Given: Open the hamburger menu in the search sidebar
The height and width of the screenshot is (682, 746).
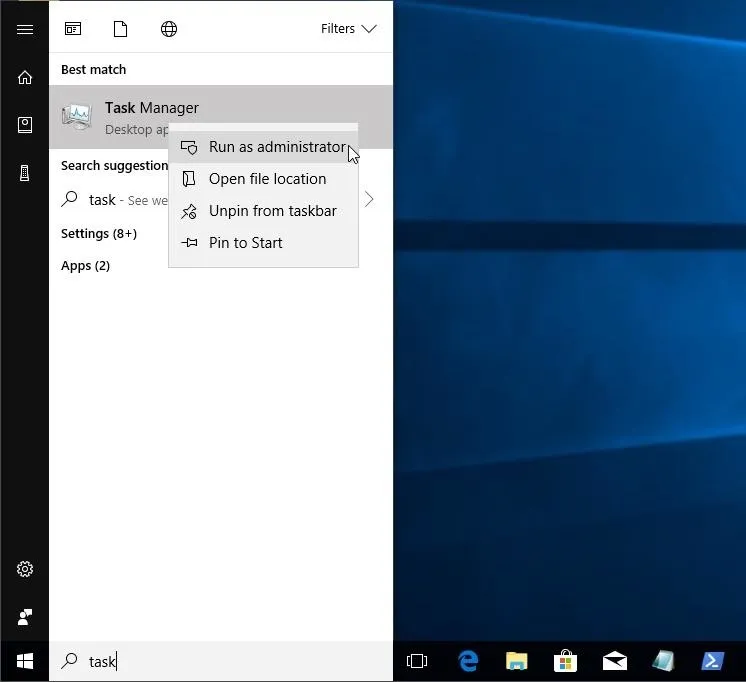Looking at the screenshot, I should [25, 30].
